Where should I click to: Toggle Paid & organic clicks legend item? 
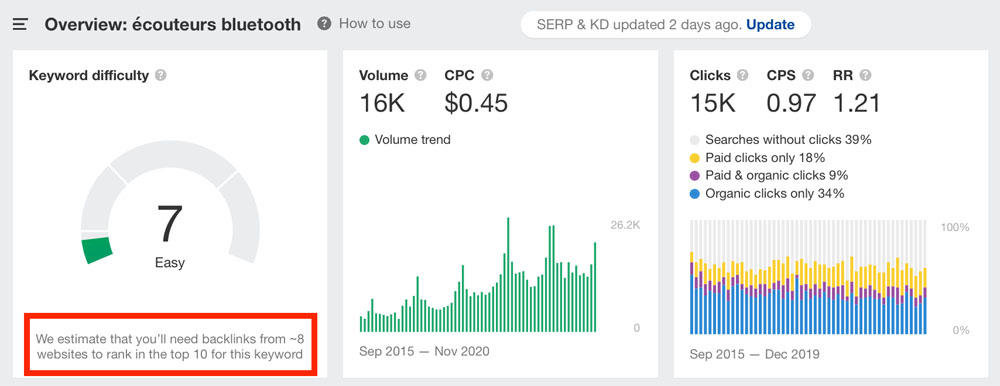point(769,175)
